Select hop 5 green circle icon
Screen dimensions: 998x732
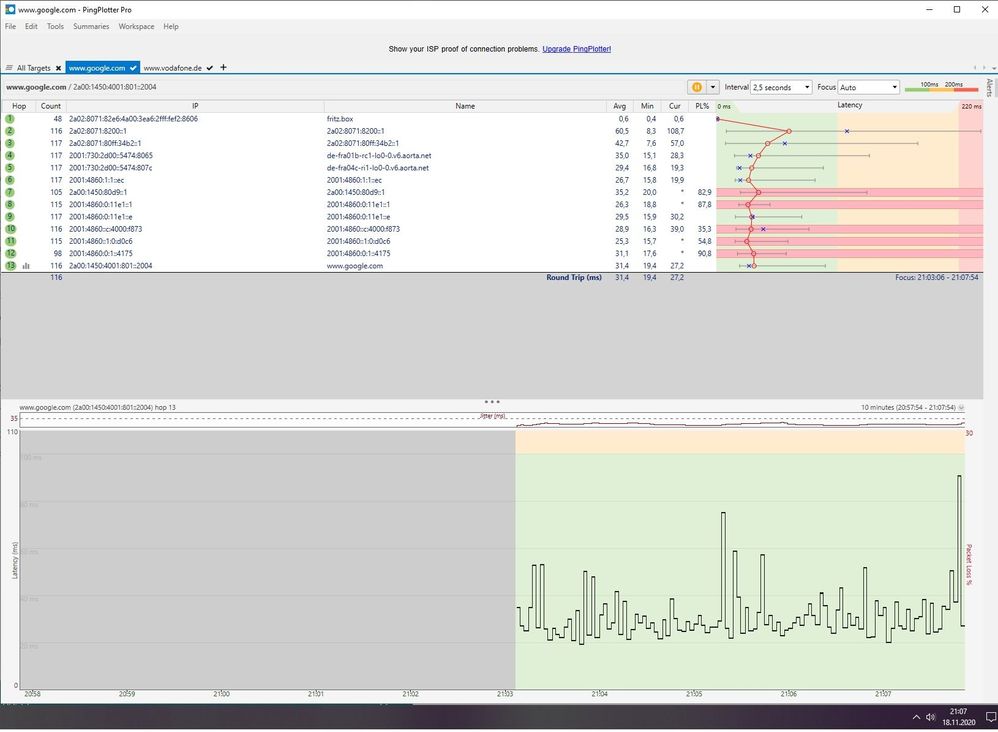tap(10, 168)
